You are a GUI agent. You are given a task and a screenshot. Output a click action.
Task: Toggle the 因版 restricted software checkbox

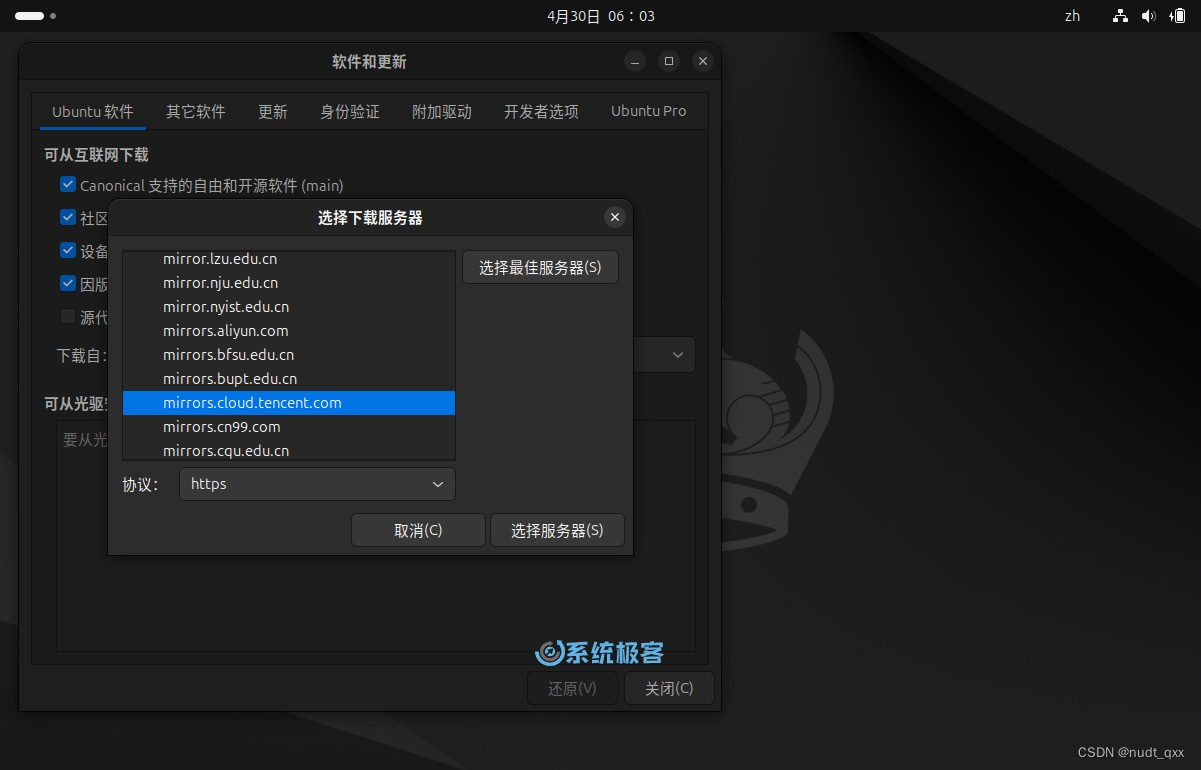click(x=68, y=283)
